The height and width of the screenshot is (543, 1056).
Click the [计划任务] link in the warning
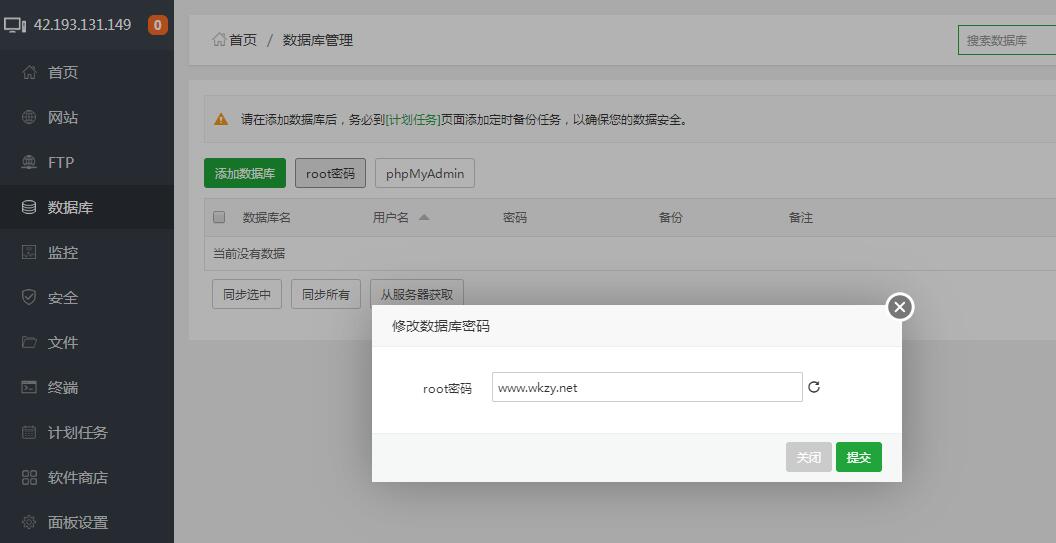pos(413,120)
